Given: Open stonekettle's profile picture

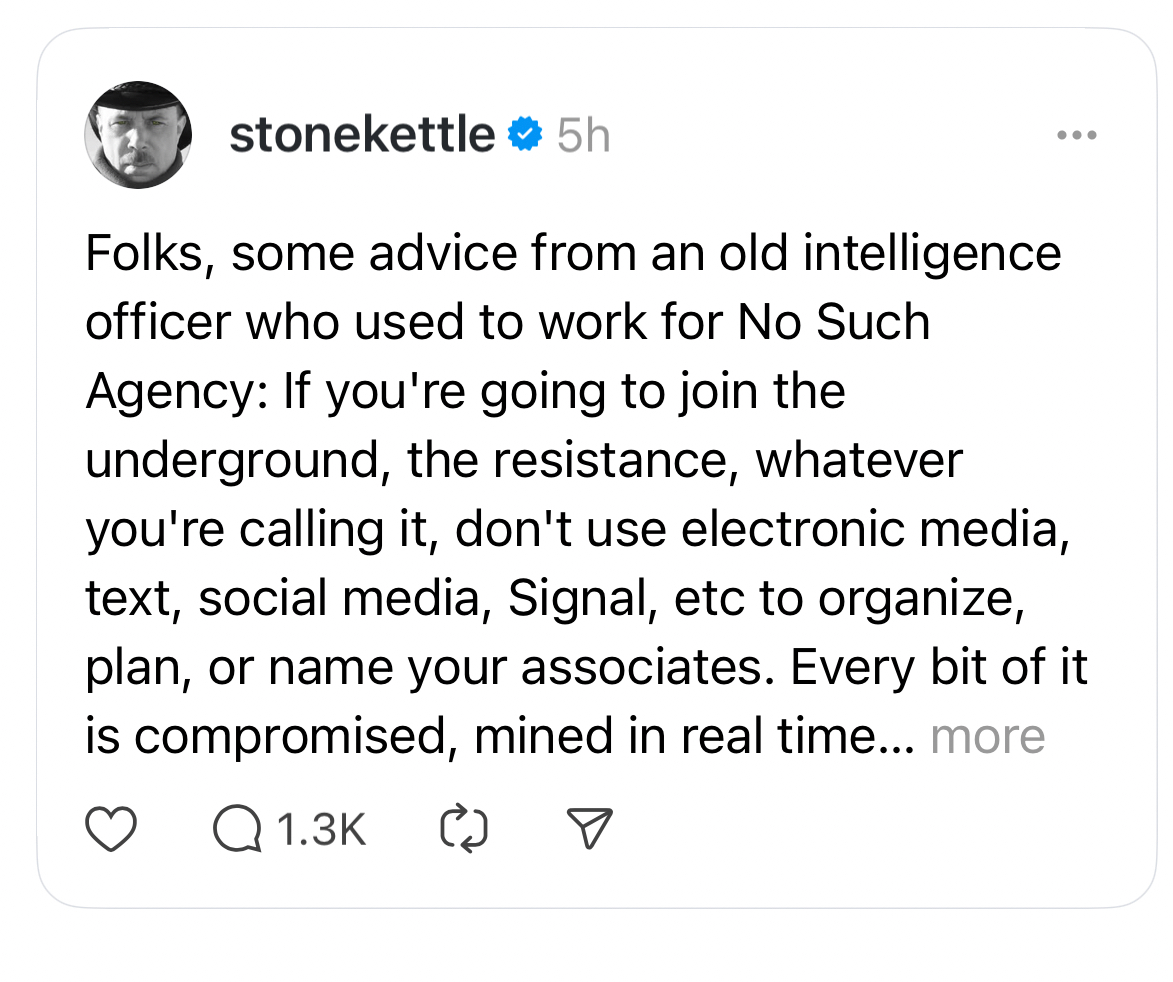Looking at the screenshot, I should (x=137, y=135).
